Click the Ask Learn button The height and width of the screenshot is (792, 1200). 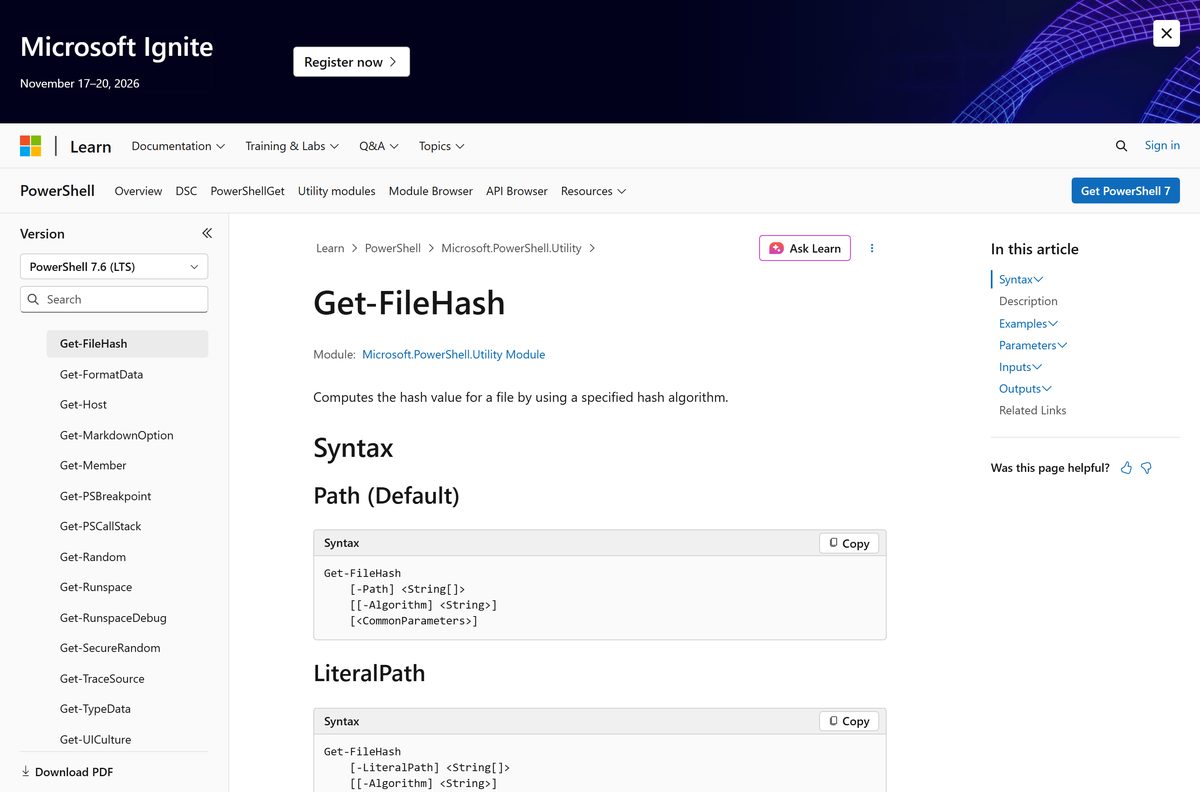point(805,248)
